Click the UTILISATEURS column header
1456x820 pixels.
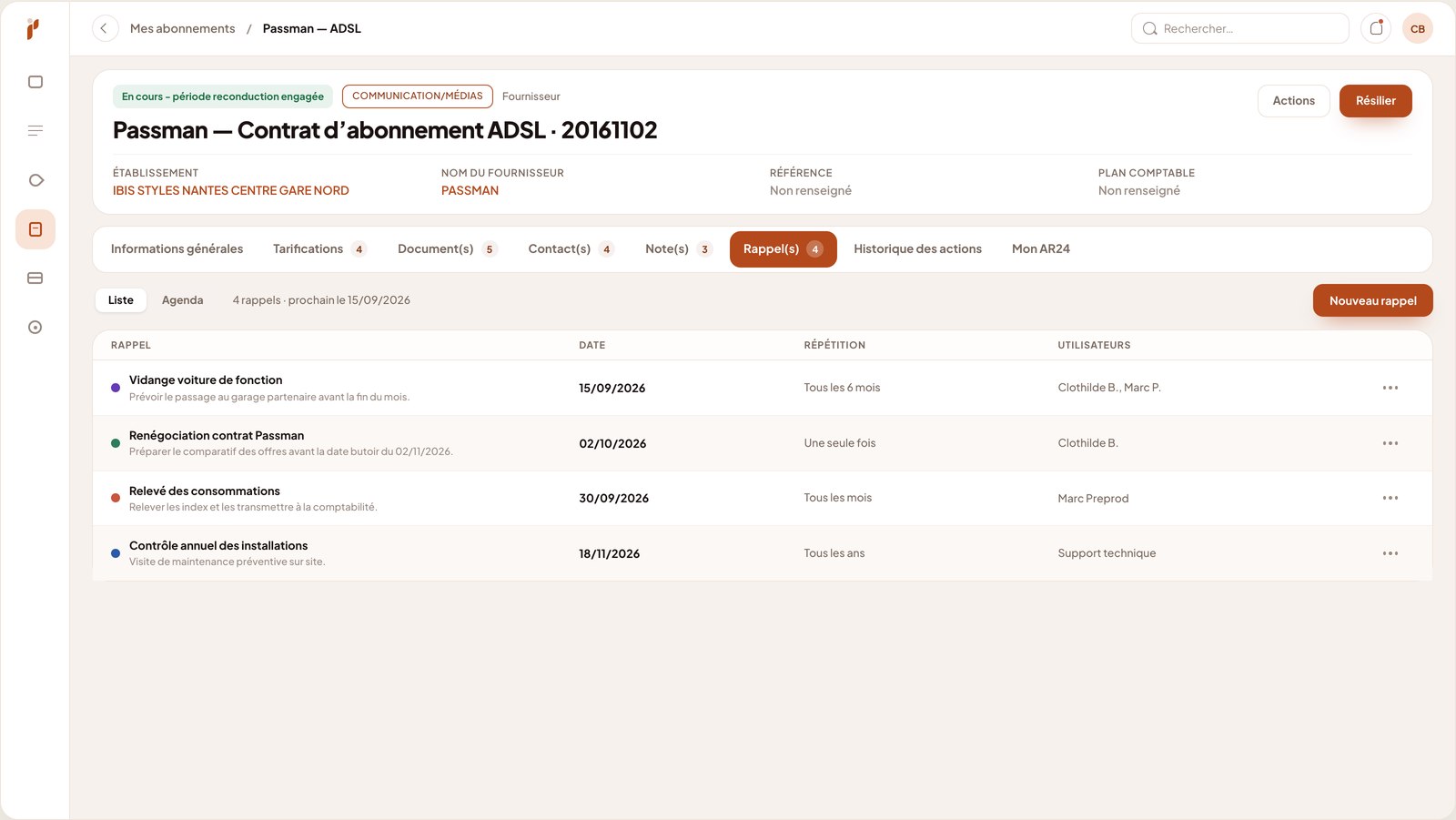(1094, 345)
